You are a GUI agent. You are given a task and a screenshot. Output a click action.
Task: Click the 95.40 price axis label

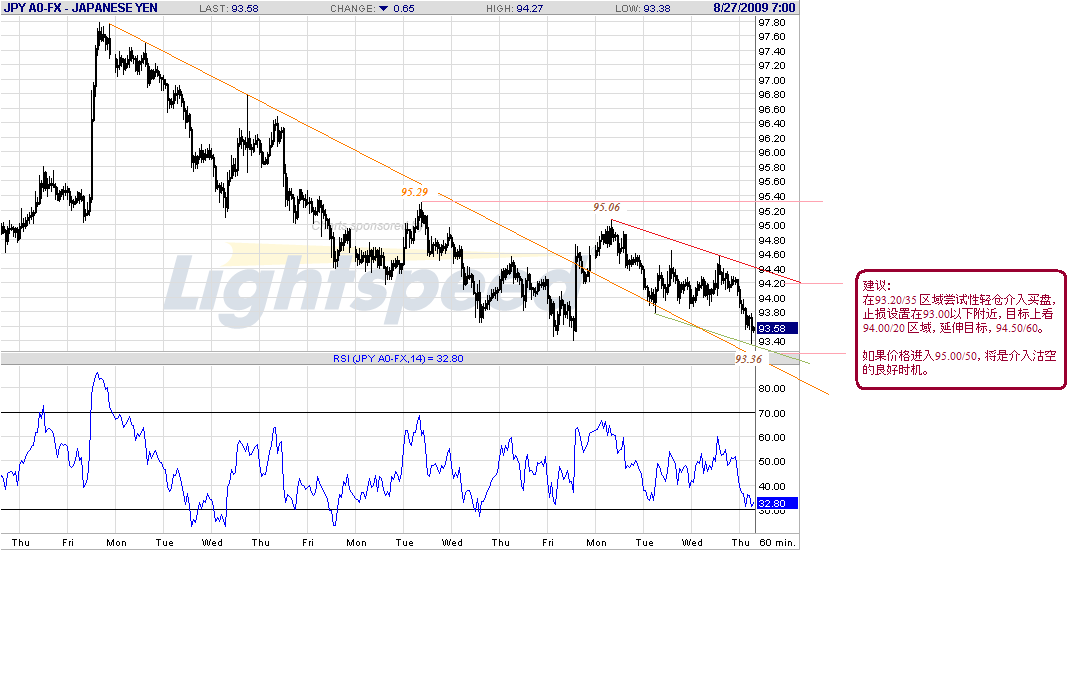click(772, 197)
